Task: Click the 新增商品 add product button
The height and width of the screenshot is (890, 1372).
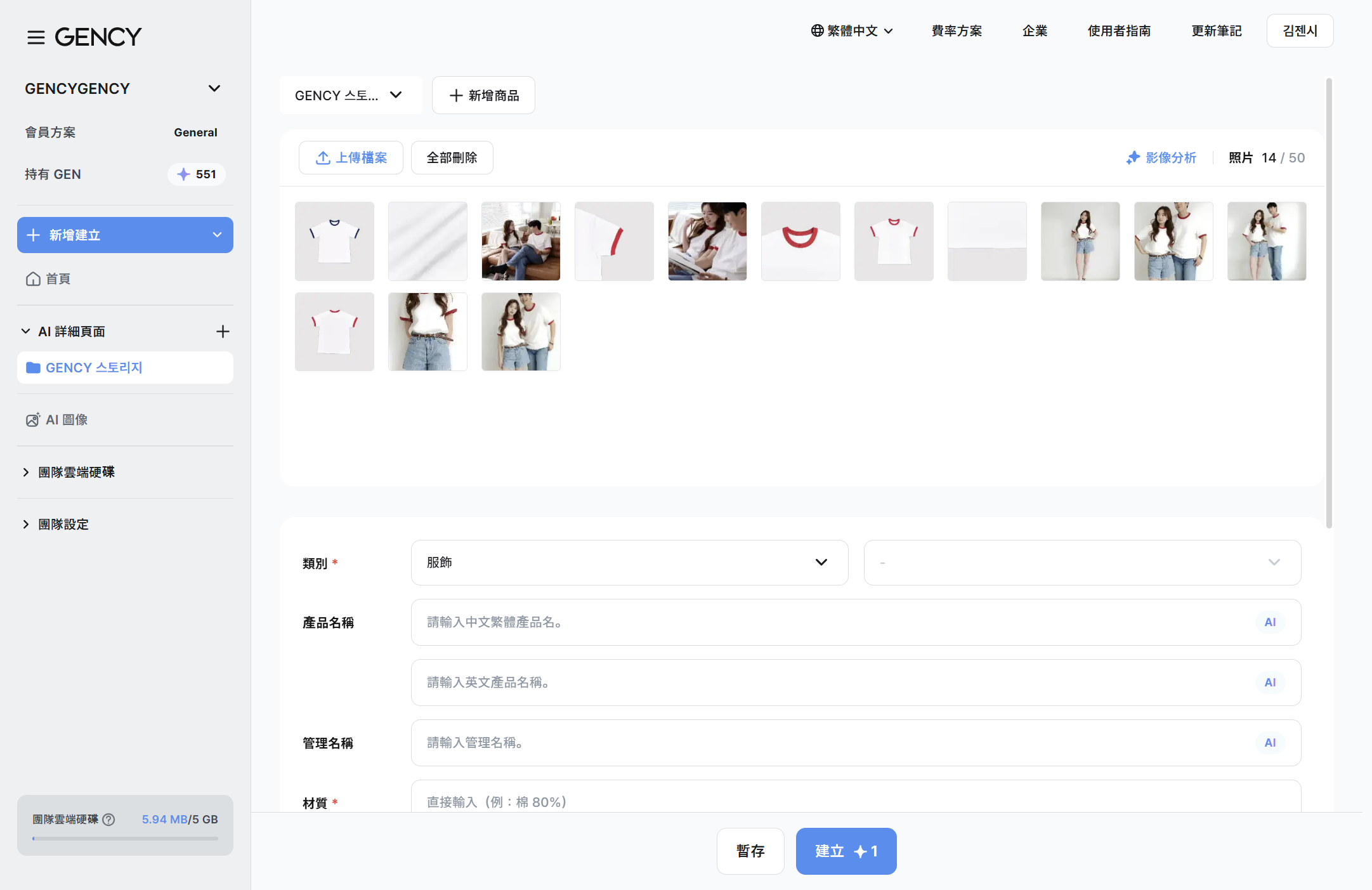Action: tap(483, 95)
